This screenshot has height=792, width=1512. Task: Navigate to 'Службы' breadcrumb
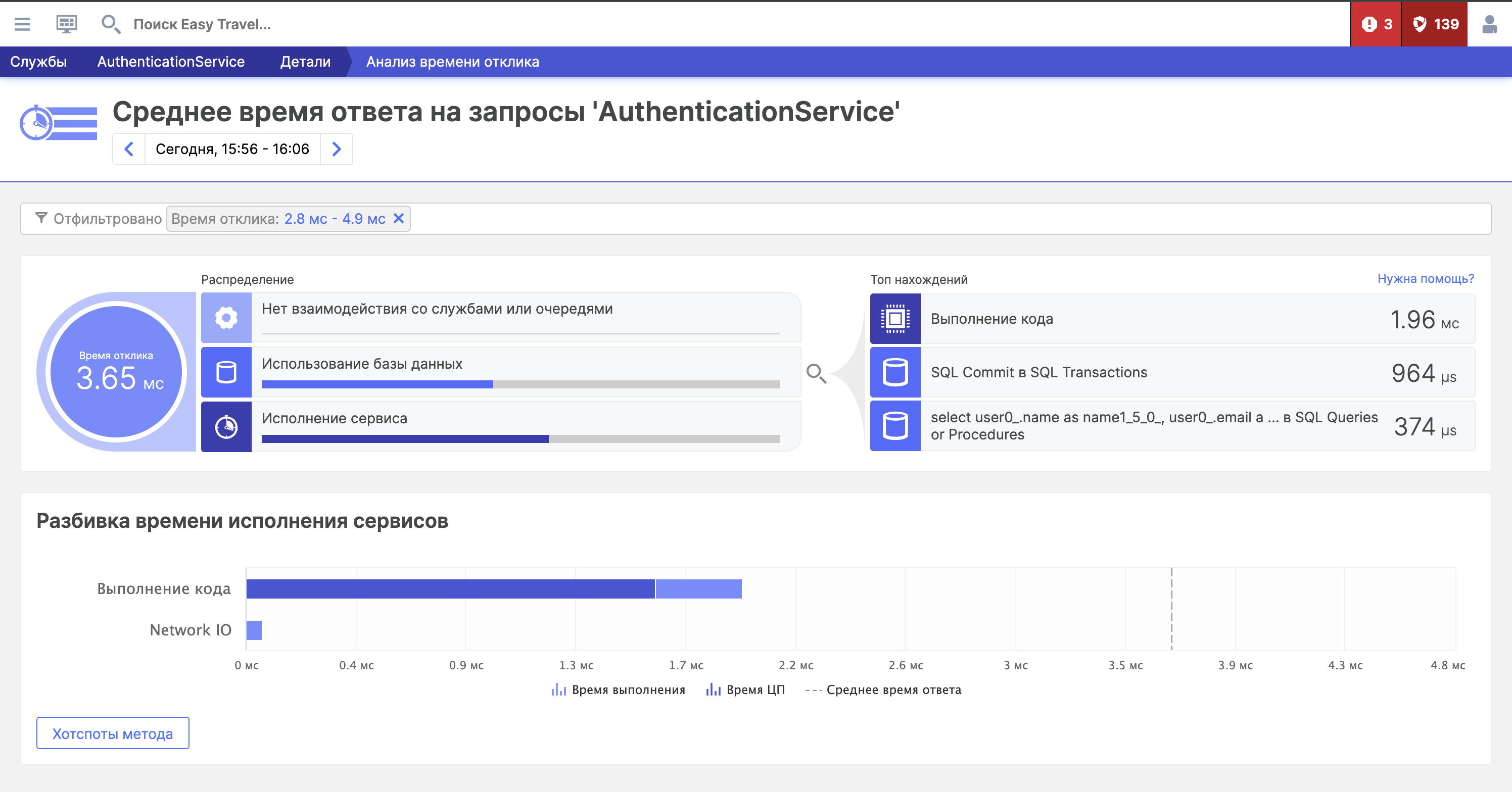click(x=39, y=62)
